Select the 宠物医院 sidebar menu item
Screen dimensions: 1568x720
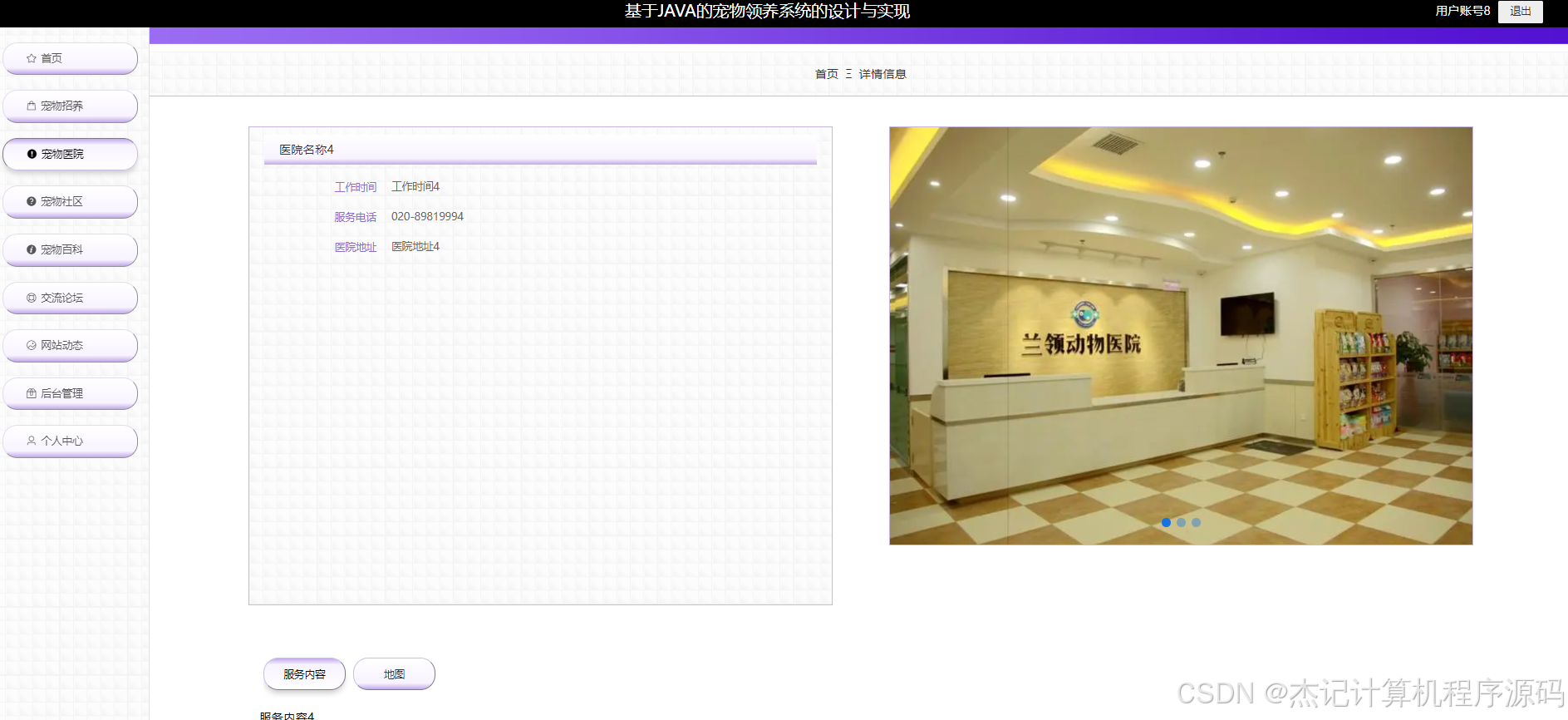click(x=71, y=154)
